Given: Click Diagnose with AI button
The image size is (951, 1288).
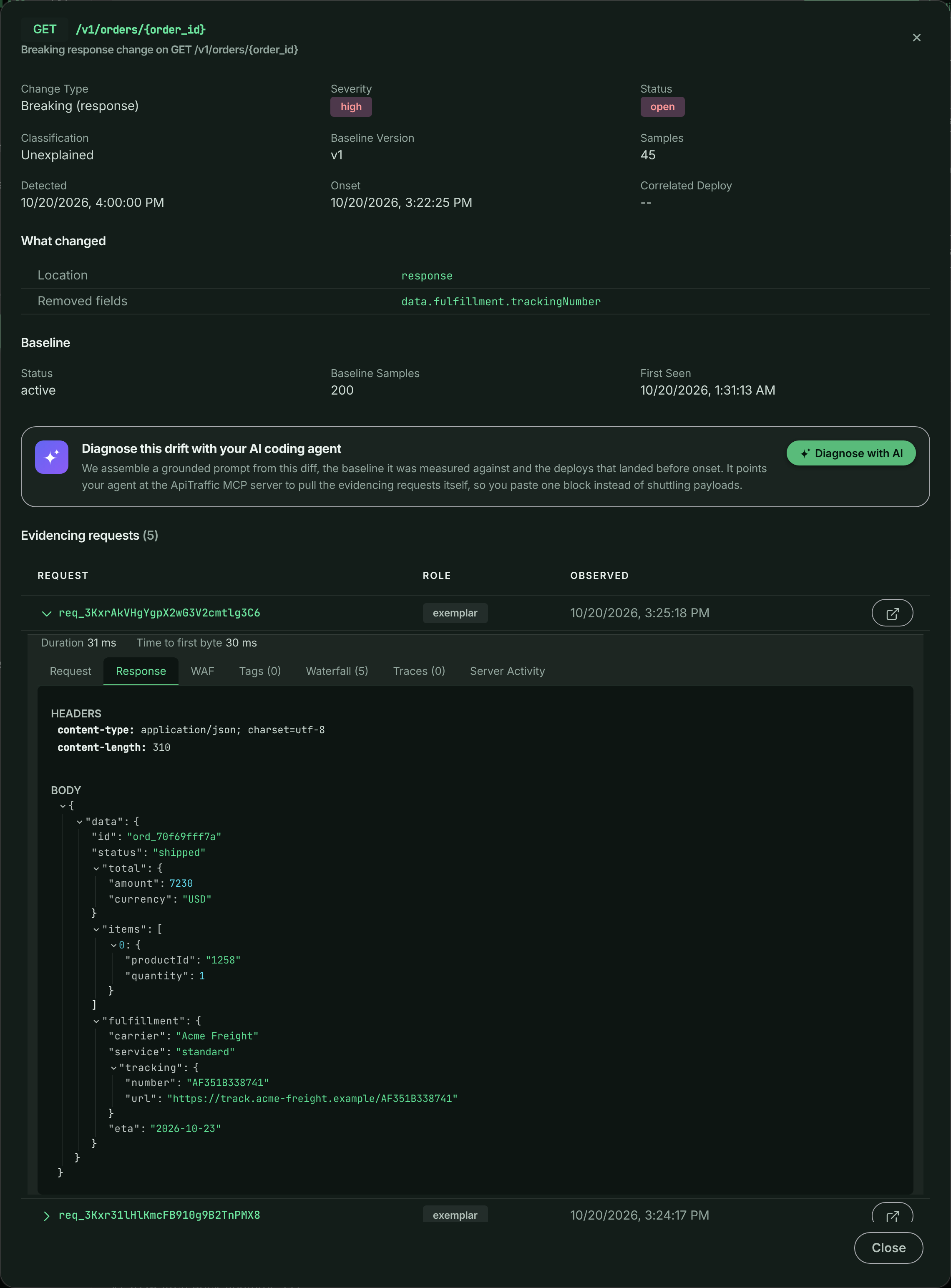Looking at the screenshot, I should tap(851, 453).
